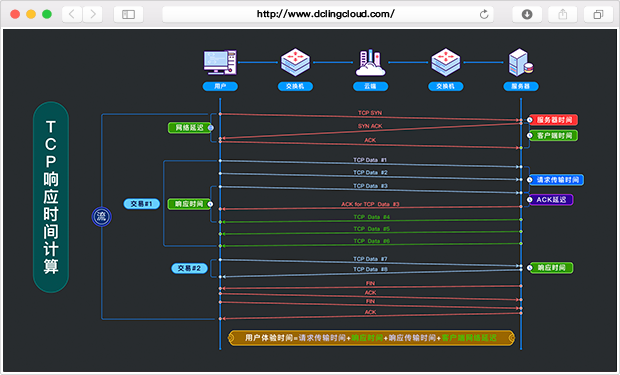
Task: Select the cloud data center icon
Action: click(370, 62)
